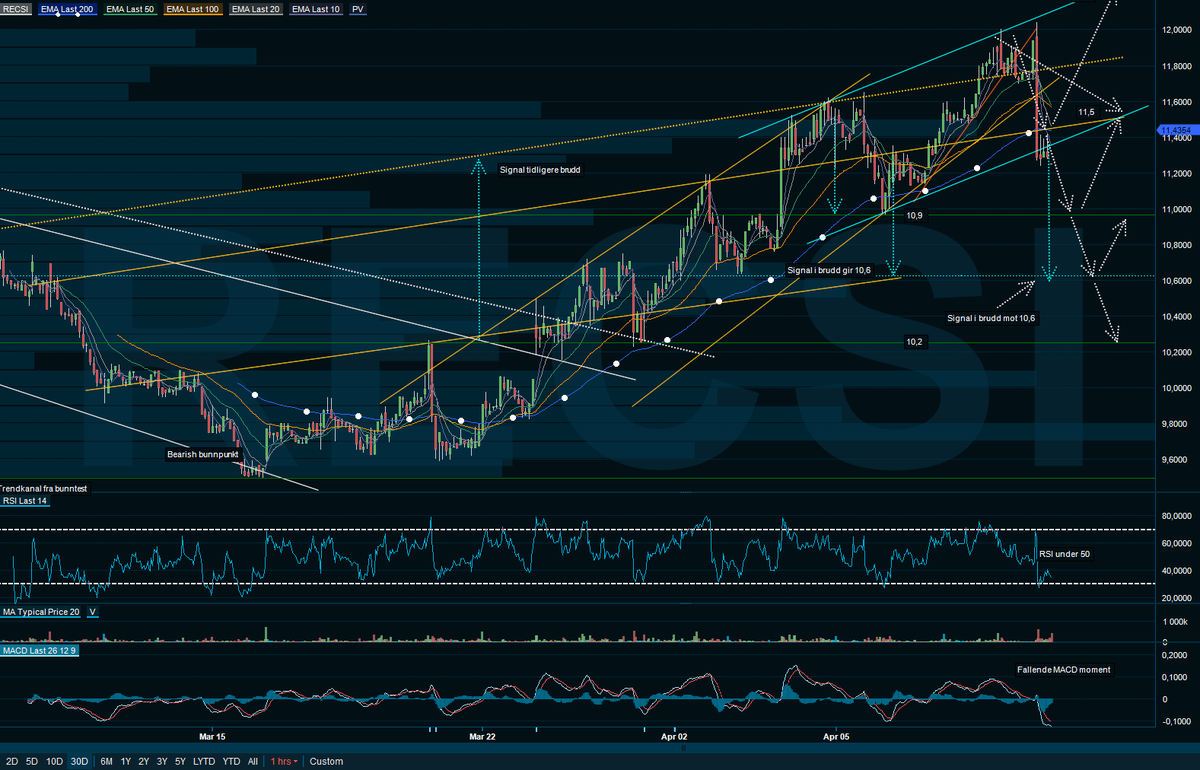
Task: Open the MA Typical Price 20 label
Action: coord(41,611)
